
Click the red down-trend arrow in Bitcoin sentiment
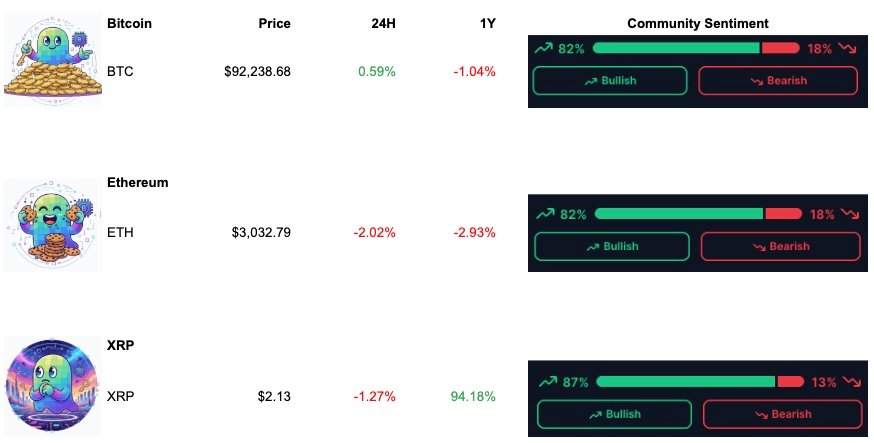pos(848,48)
